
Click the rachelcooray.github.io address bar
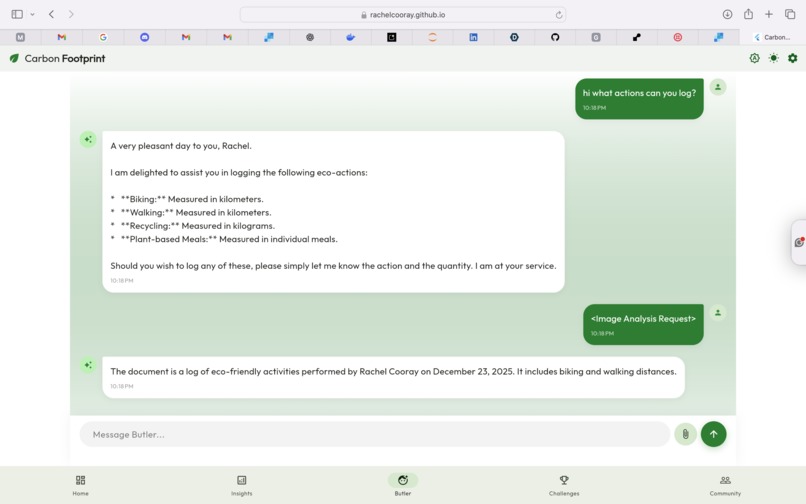coord(403,15)
